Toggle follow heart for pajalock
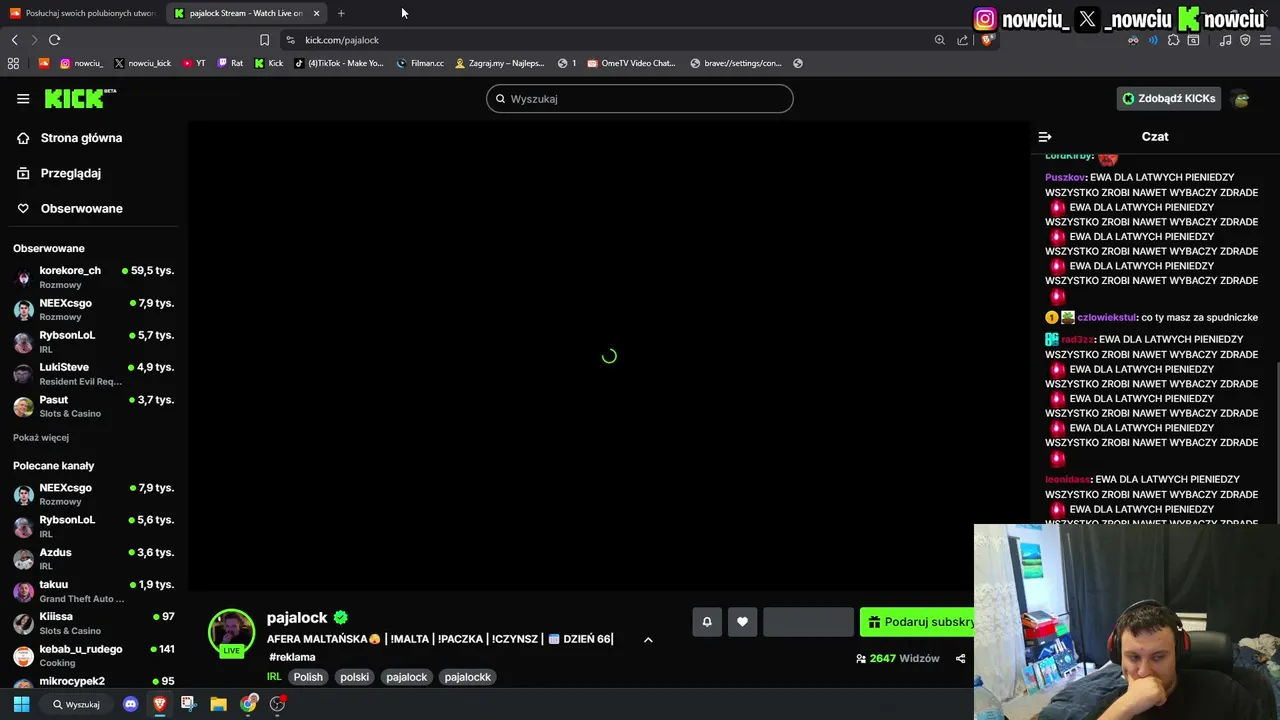The image size is (1280, 720). click(742, 622)
